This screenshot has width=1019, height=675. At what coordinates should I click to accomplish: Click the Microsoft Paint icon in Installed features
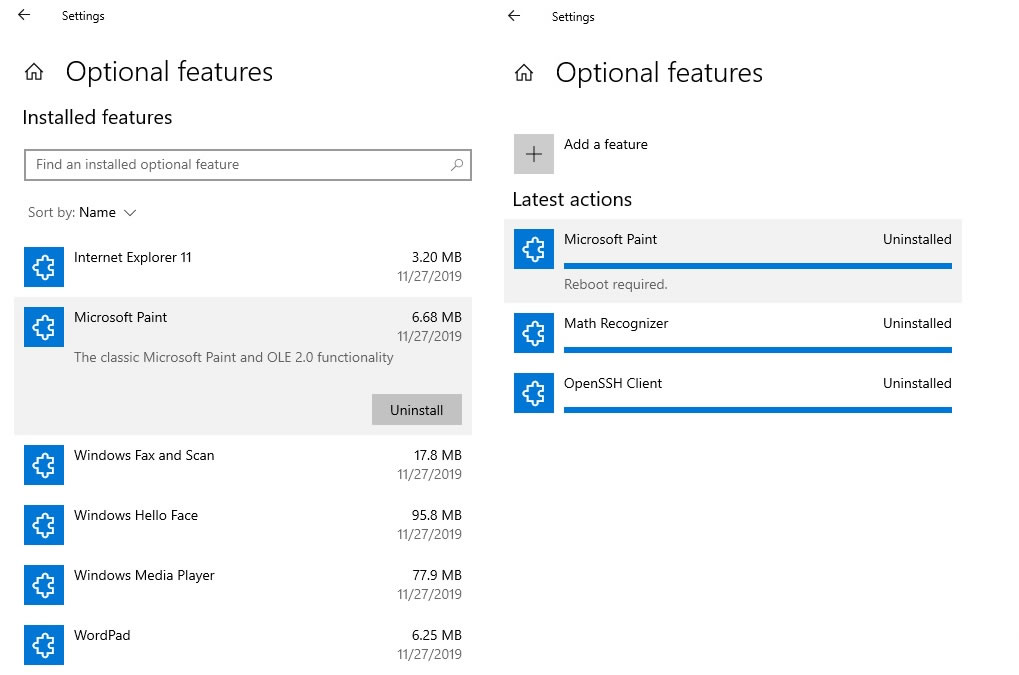[44, 327]
